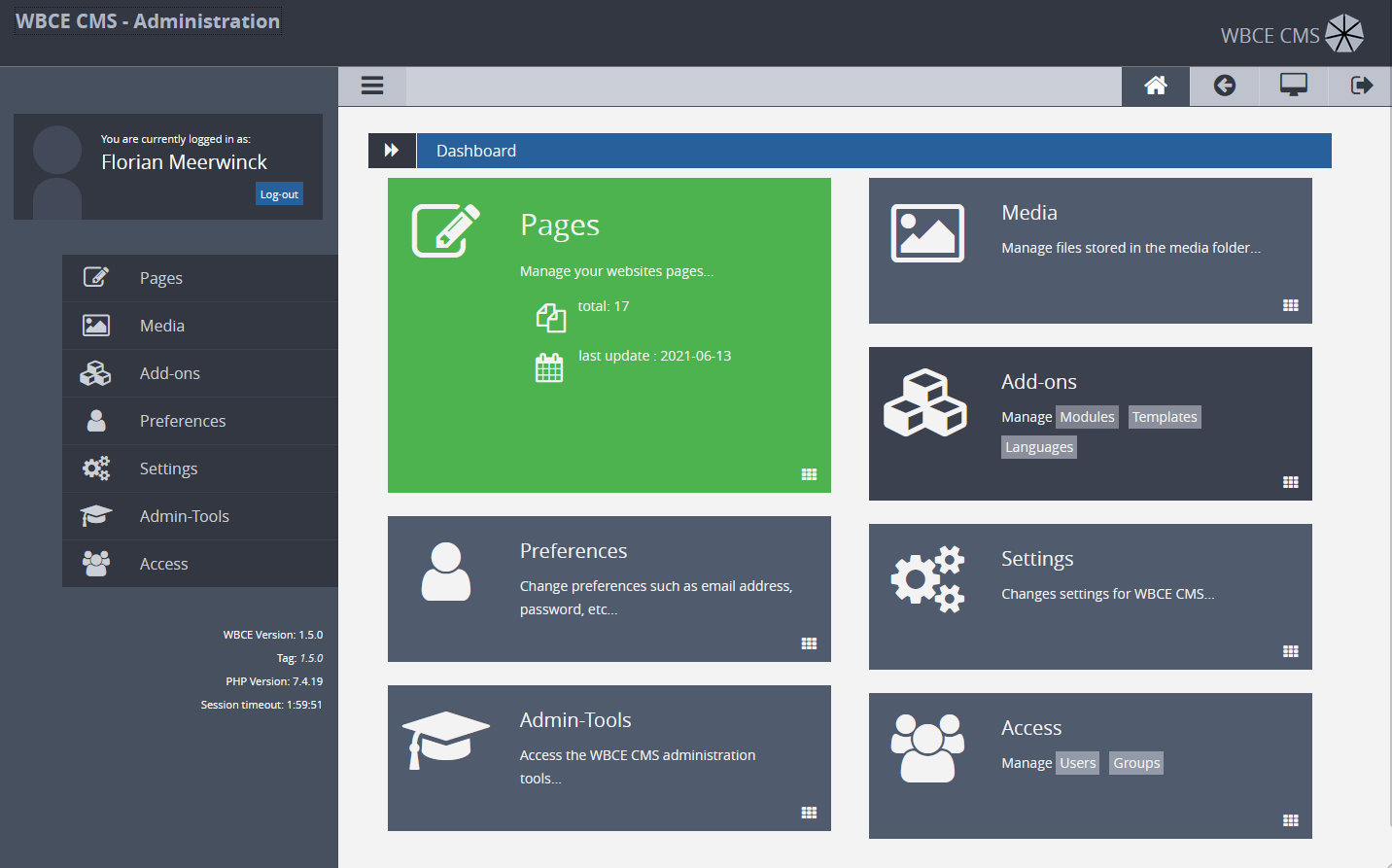Image resolution: width=1392 pixels, height=868 pixels.
Task: Click the 'total: 17' pages count
Action: pos(604,306)
